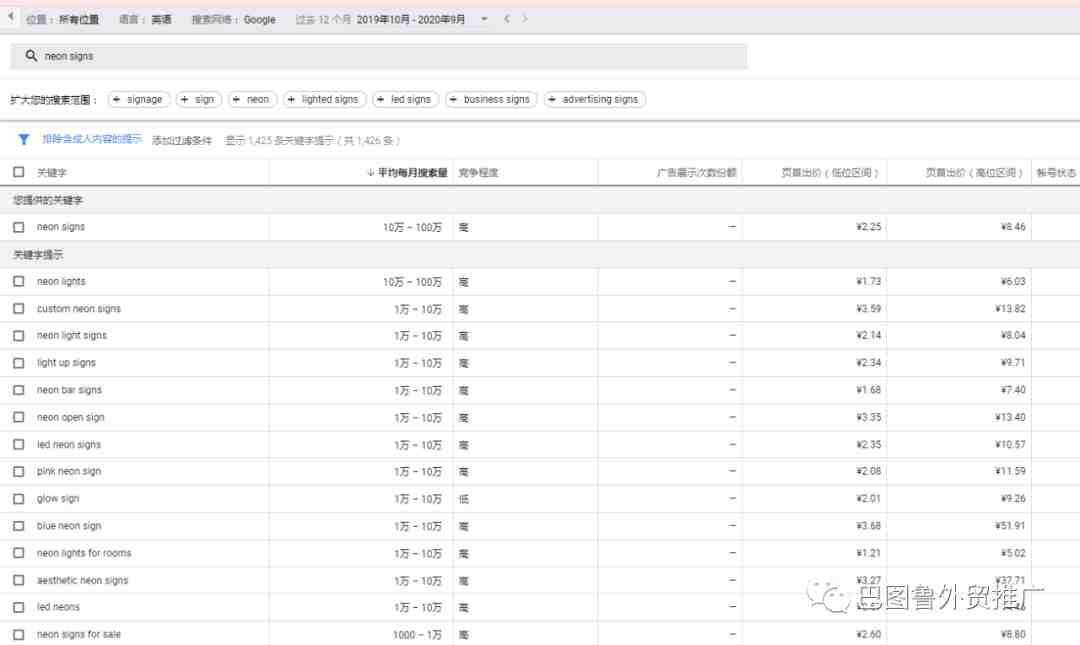Open the Google search network selector
The image size is (1080, 645).
[x=233, y=19]
